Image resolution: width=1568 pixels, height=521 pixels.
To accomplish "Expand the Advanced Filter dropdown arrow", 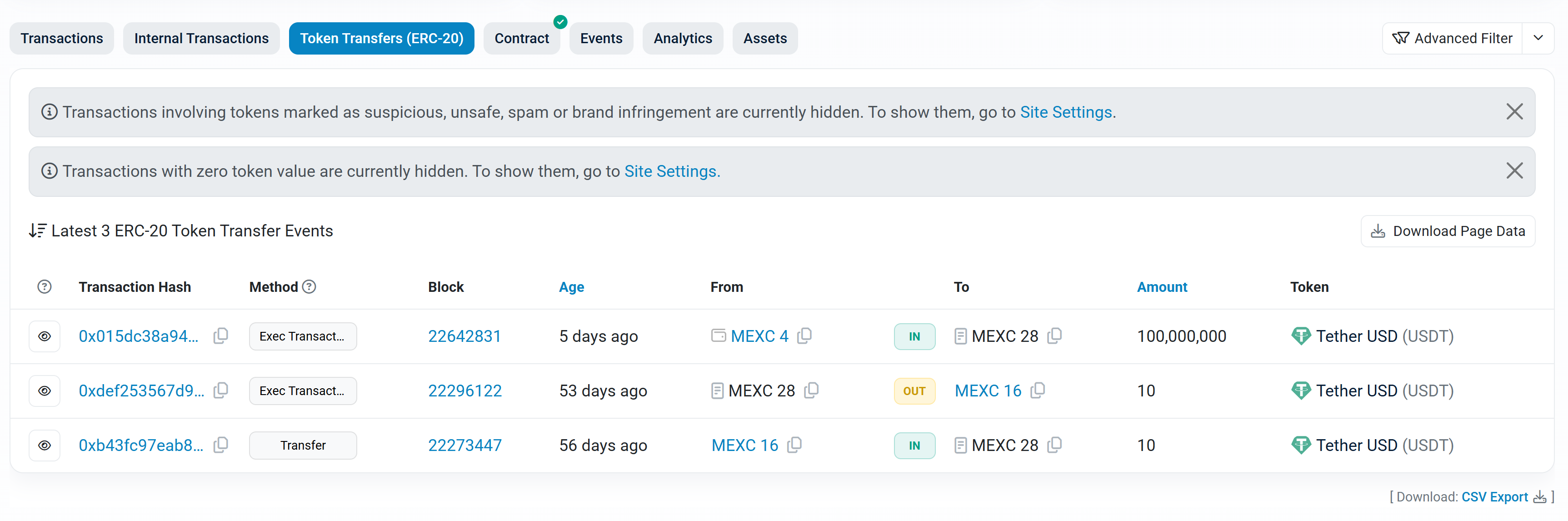I will click(x=1538, y=38).
